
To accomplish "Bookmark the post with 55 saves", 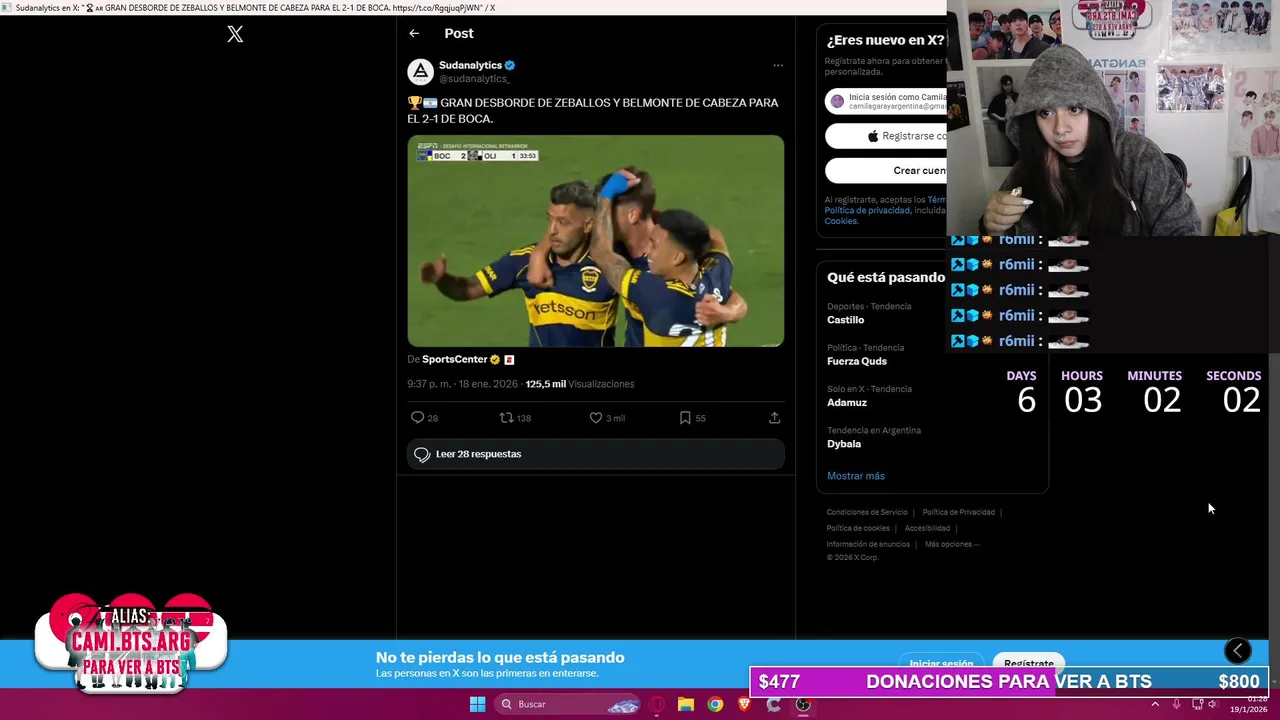I will [x=685, y=418].
